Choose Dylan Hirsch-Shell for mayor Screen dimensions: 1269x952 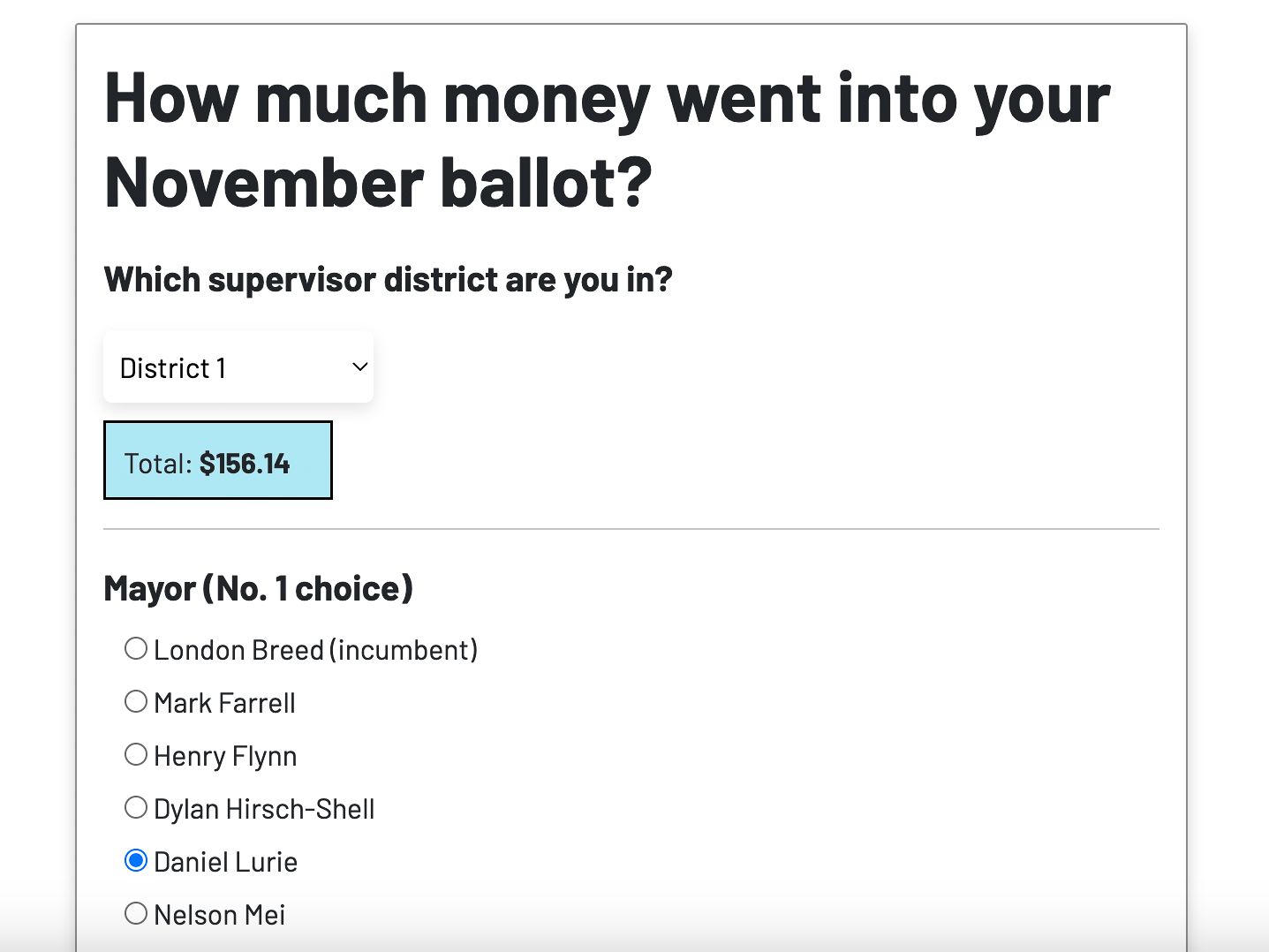[136, 807]
